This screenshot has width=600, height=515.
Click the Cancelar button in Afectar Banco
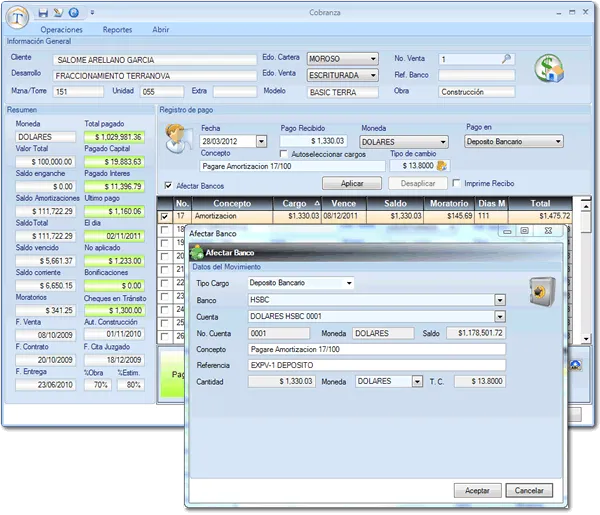[529, 491]
